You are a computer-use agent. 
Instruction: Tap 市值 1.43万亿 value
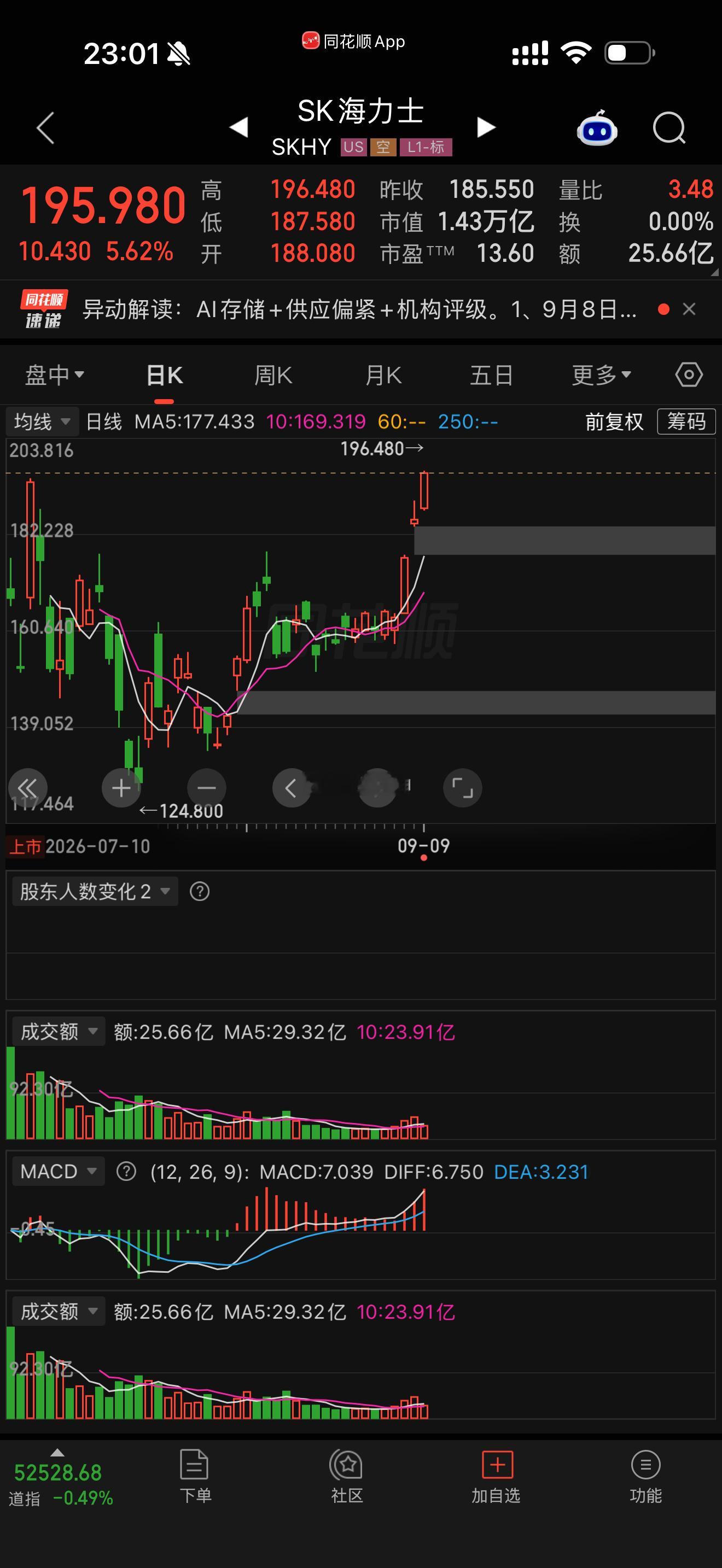tap(486, 221)
